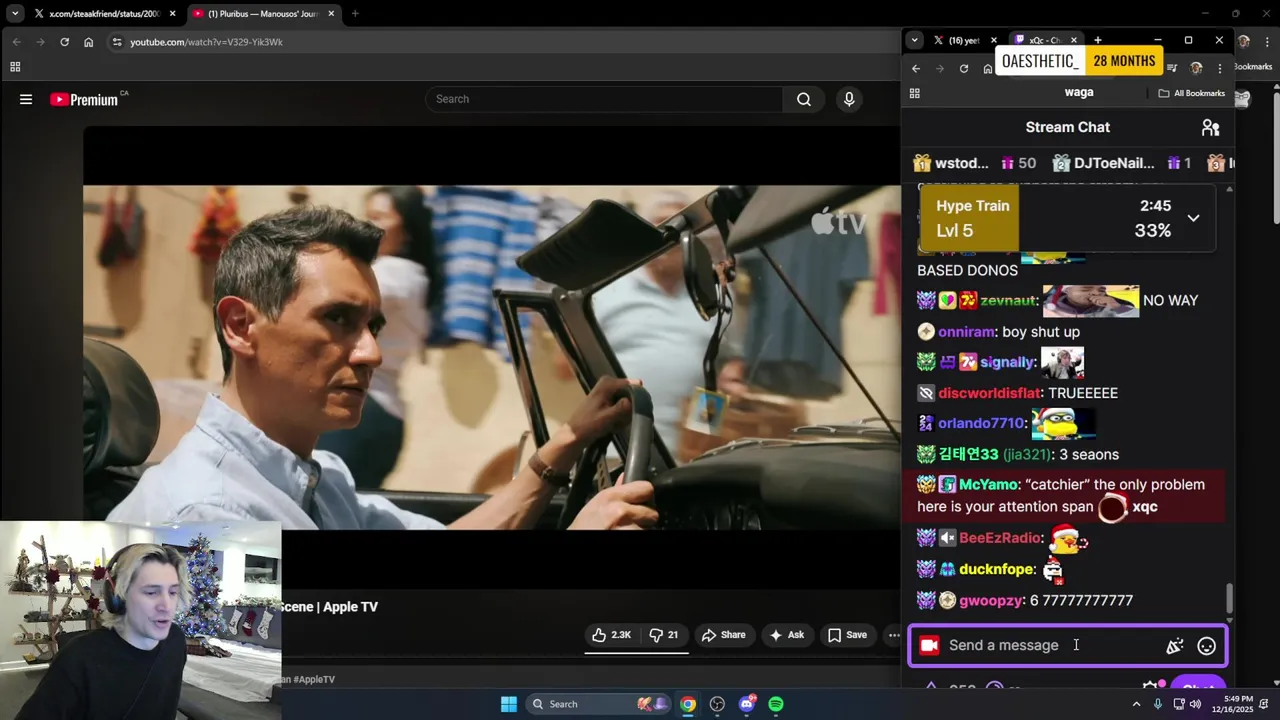
Task: Close the xQc chat tab
Action: 1074,40
